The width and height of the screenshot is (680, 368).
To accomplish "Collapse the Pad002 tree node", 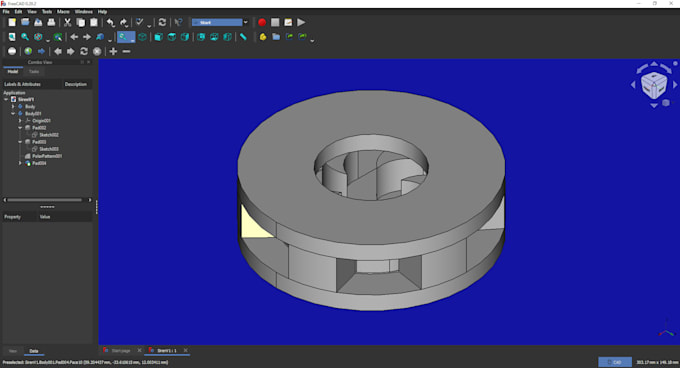I will [20, 128].
